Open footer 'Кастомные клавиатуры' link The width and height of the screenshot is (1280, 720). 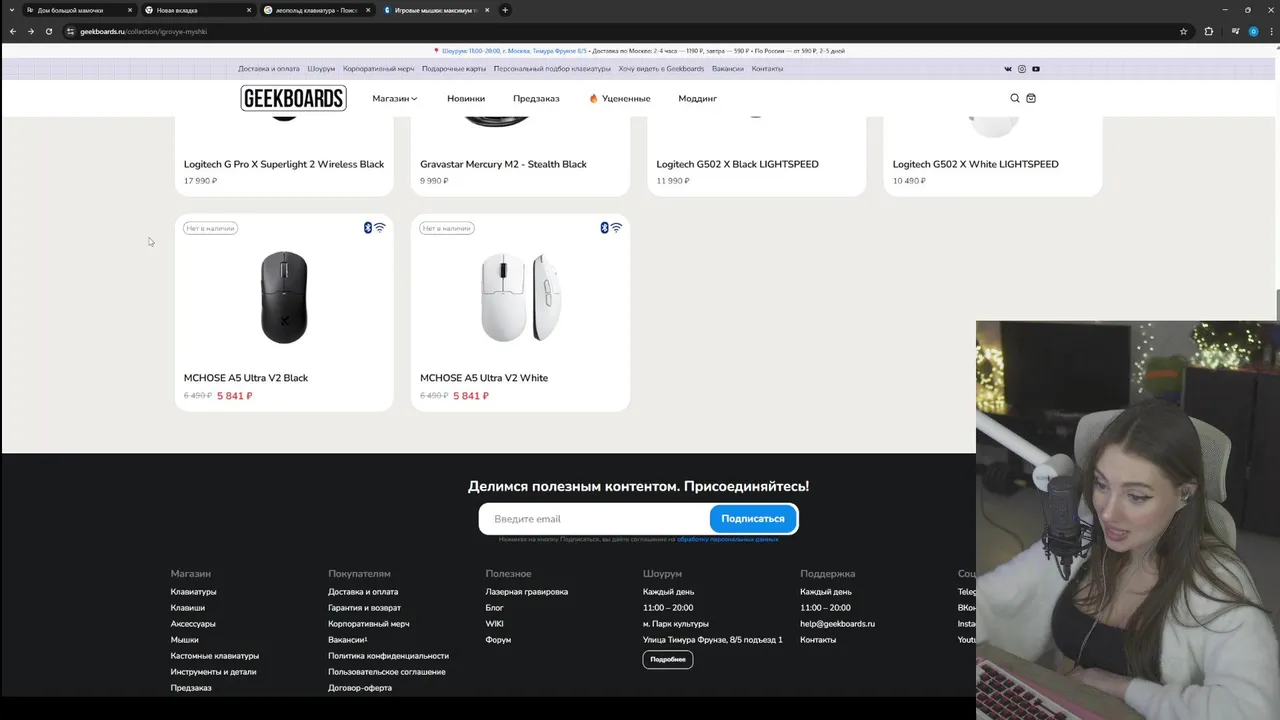214,656
